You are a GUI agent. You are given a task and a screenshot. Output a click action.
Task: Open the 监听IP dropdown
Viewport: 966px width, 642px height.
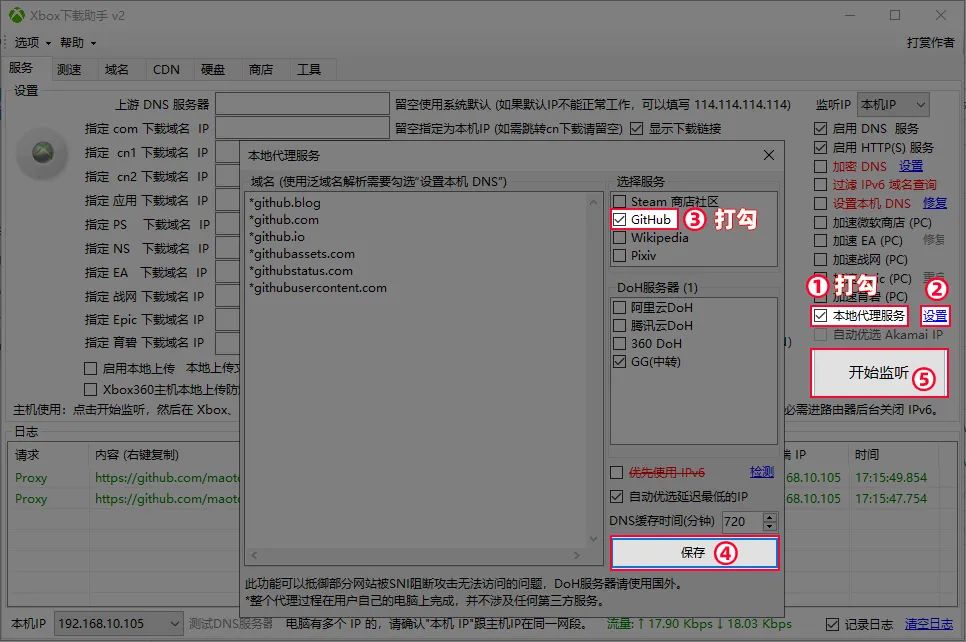(893, 104)
